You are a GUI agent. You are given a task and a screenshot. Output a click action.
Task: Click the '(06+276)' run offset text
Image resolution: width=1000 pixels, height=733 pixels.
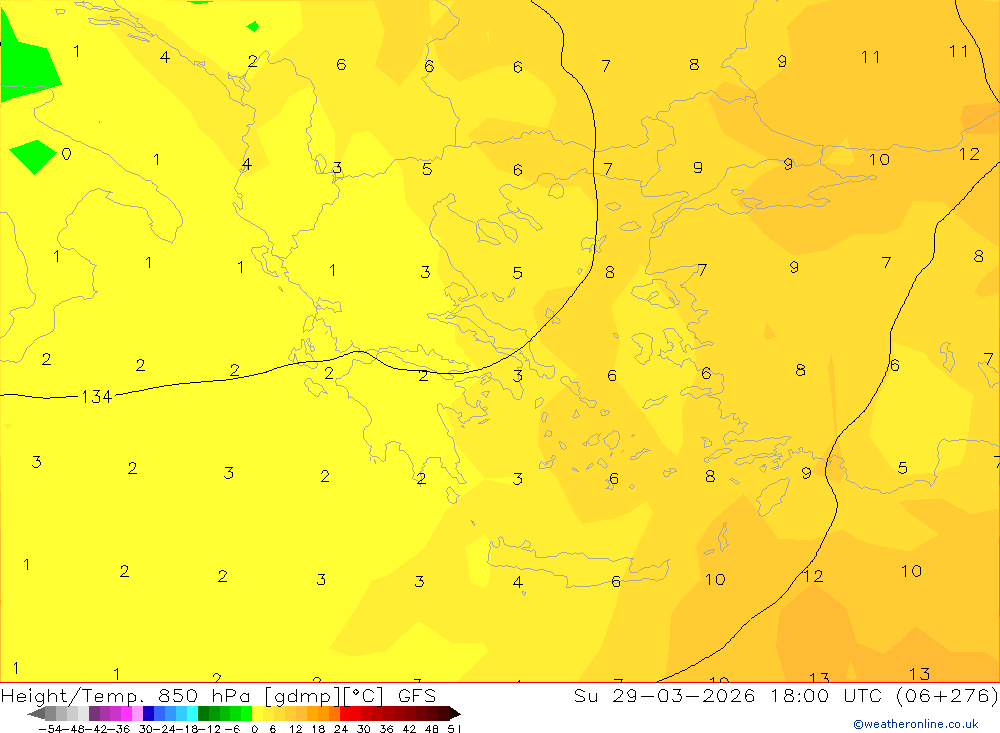pos(947,696)
